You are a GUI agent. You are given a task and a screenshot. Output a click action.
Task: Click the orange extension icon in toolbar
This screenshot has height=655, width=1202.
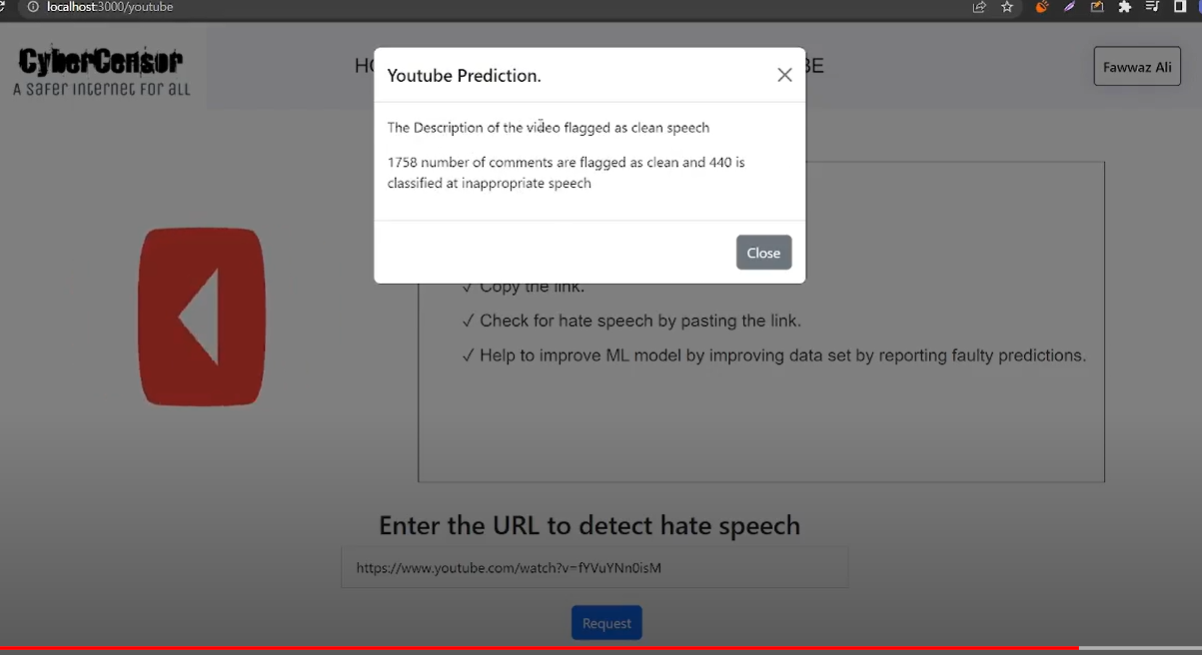(1041, 7)
